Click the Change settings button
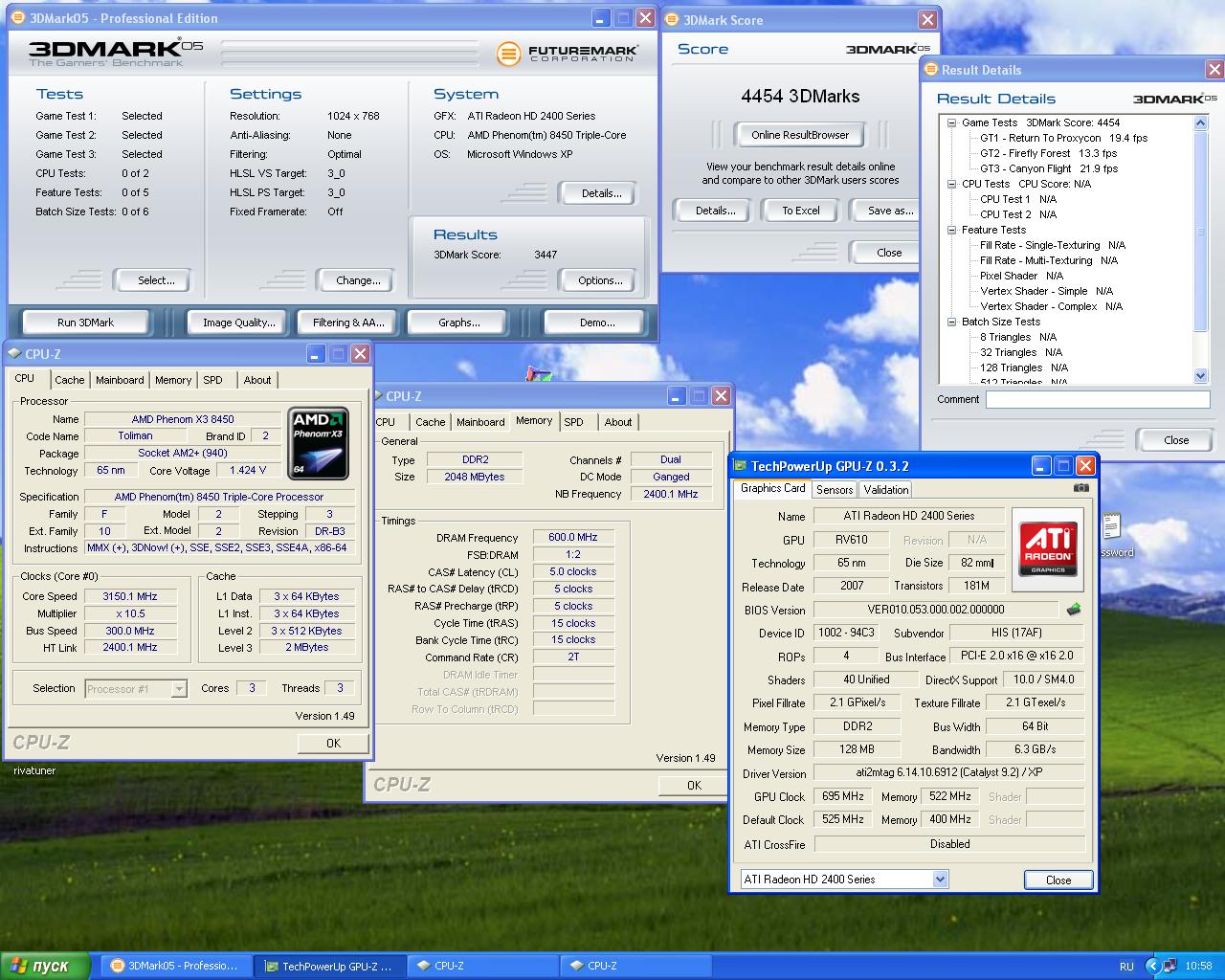 358,280
